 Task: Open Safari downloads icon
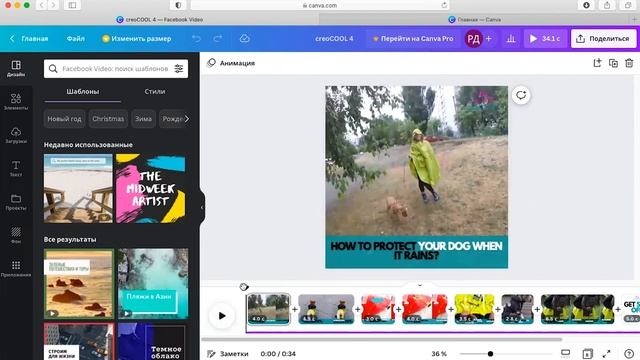(587, 5)
